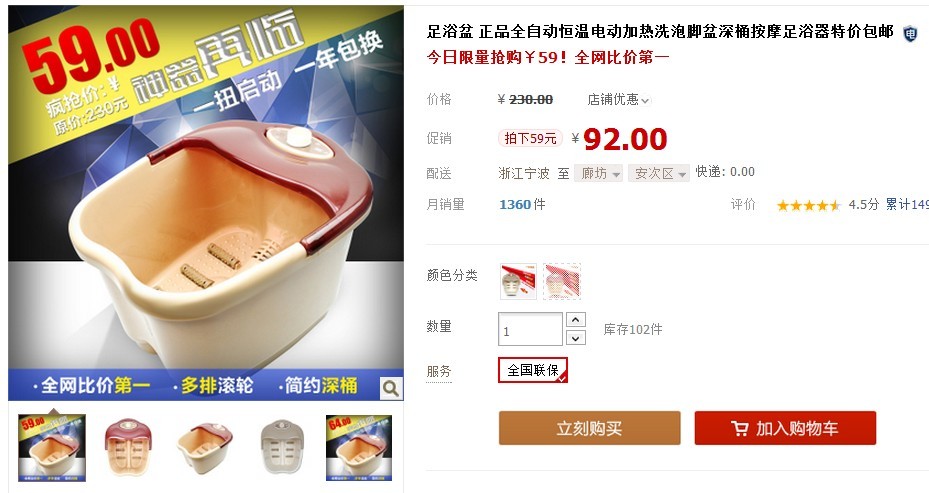The width and height of the screenshot is (929, 493).
Task: Click the 立刻购买 buy now button
Action: pos(589,428)
